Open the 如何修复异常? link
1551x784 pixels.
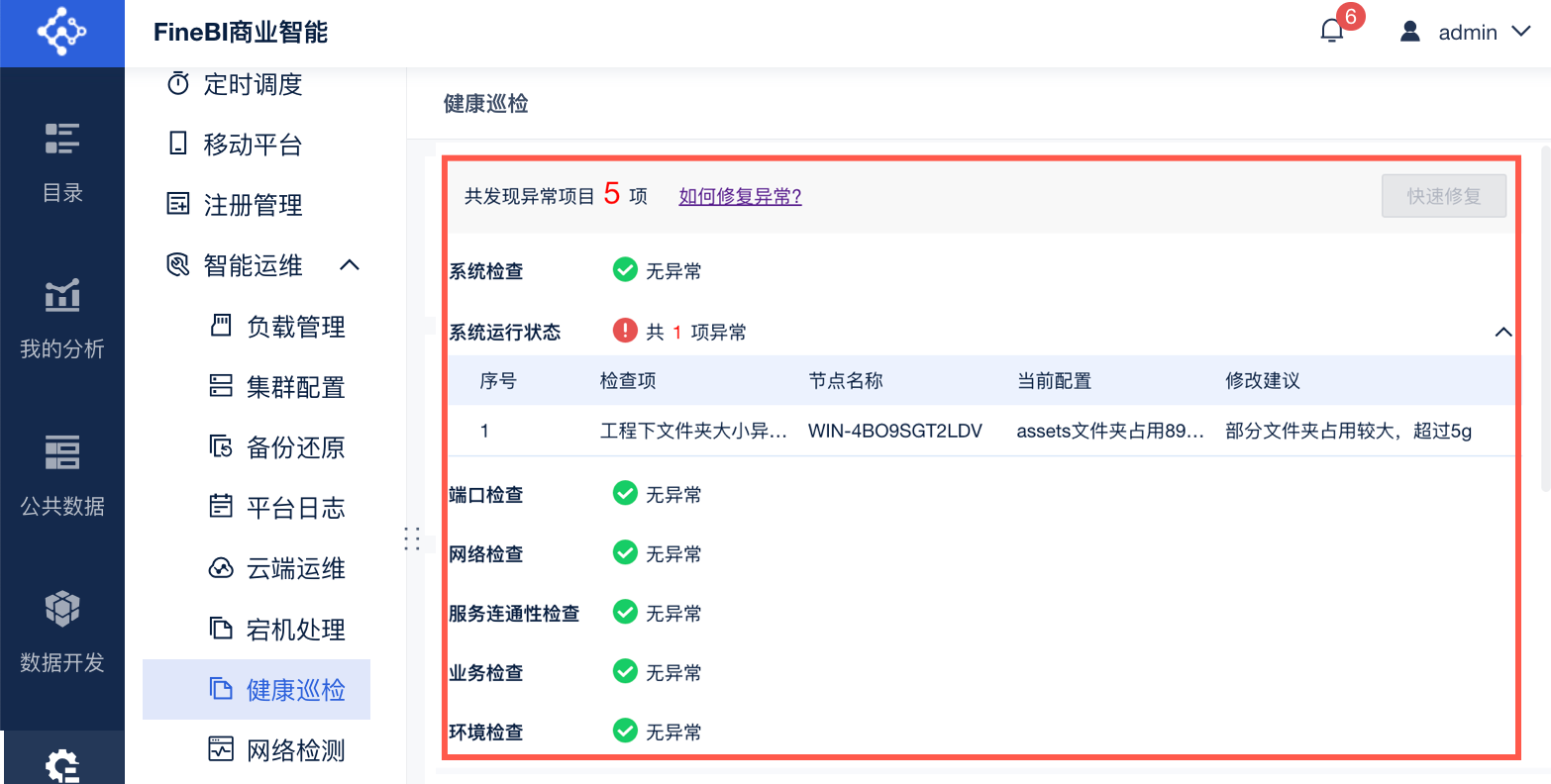(x=740, y=196)
